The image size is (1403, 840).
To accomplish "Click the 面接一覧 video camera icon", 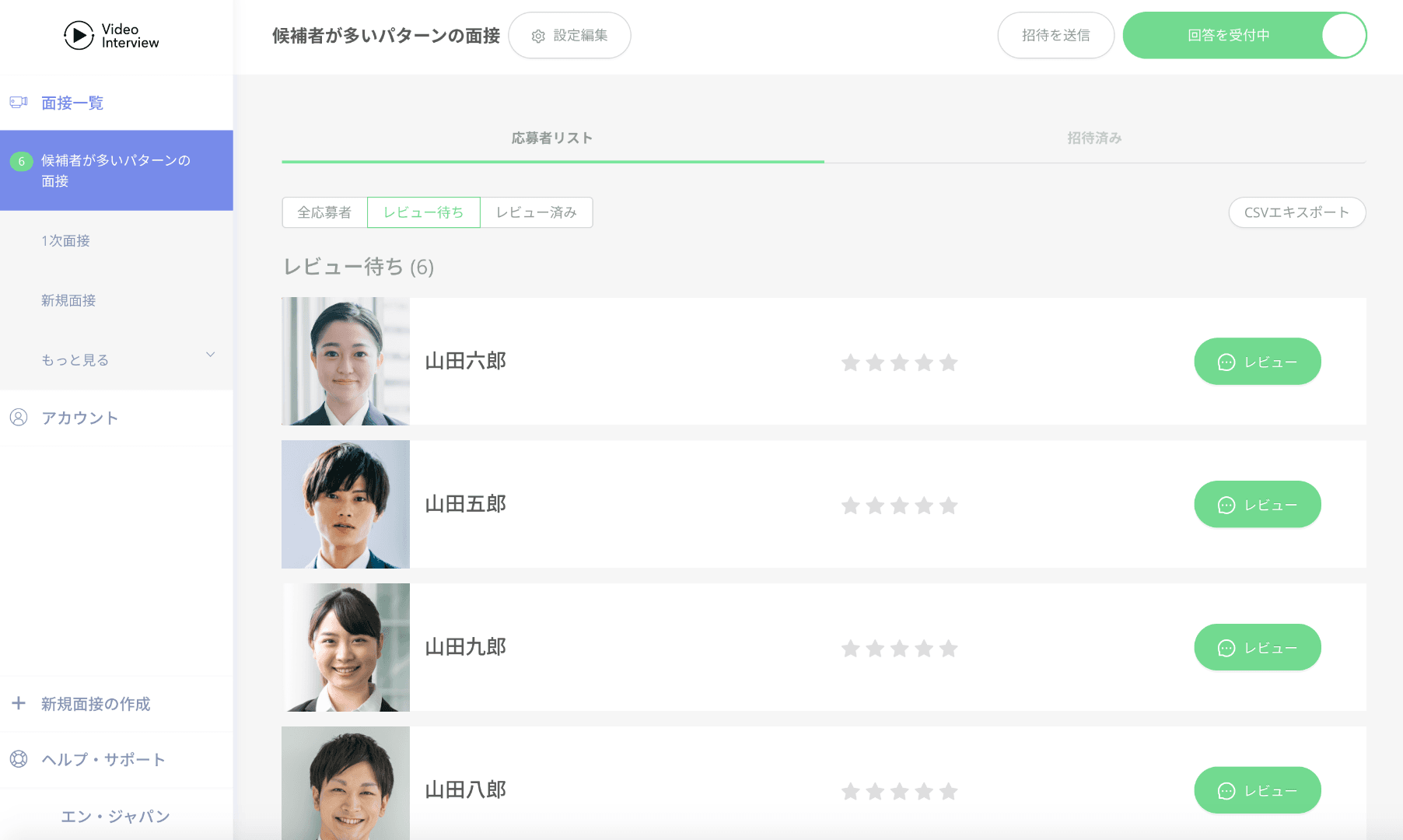I will coord(19,103).
